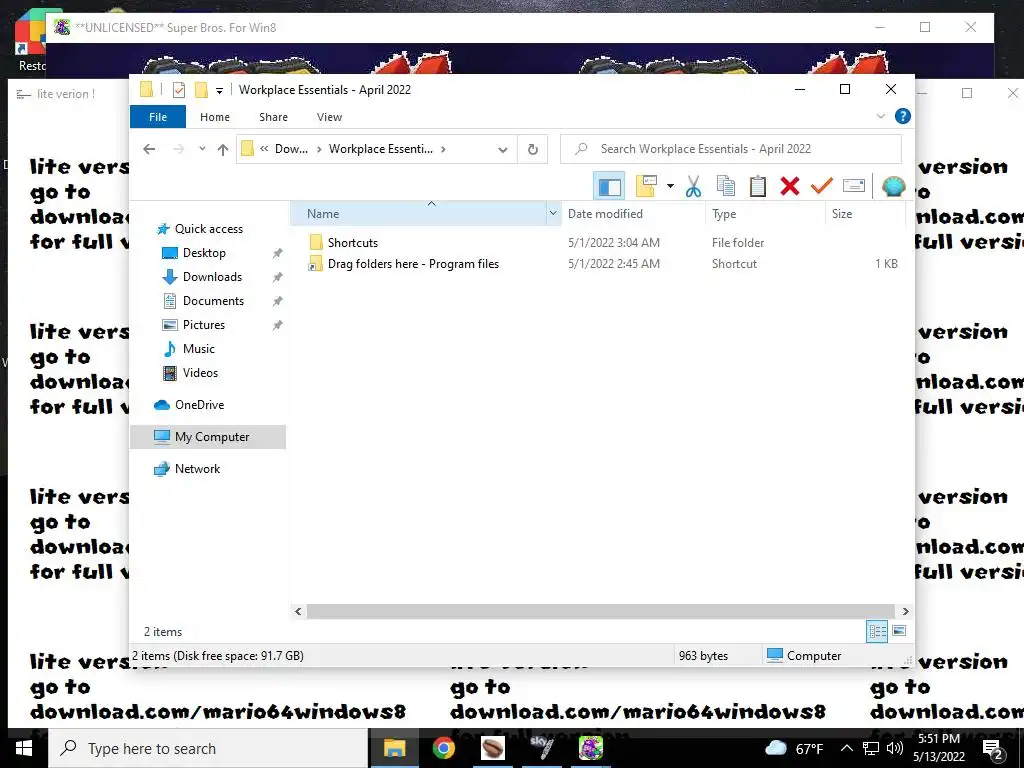Open the coffee bean app on taskbar
Screen dimensions: 1024x768
tap(492, 748)
